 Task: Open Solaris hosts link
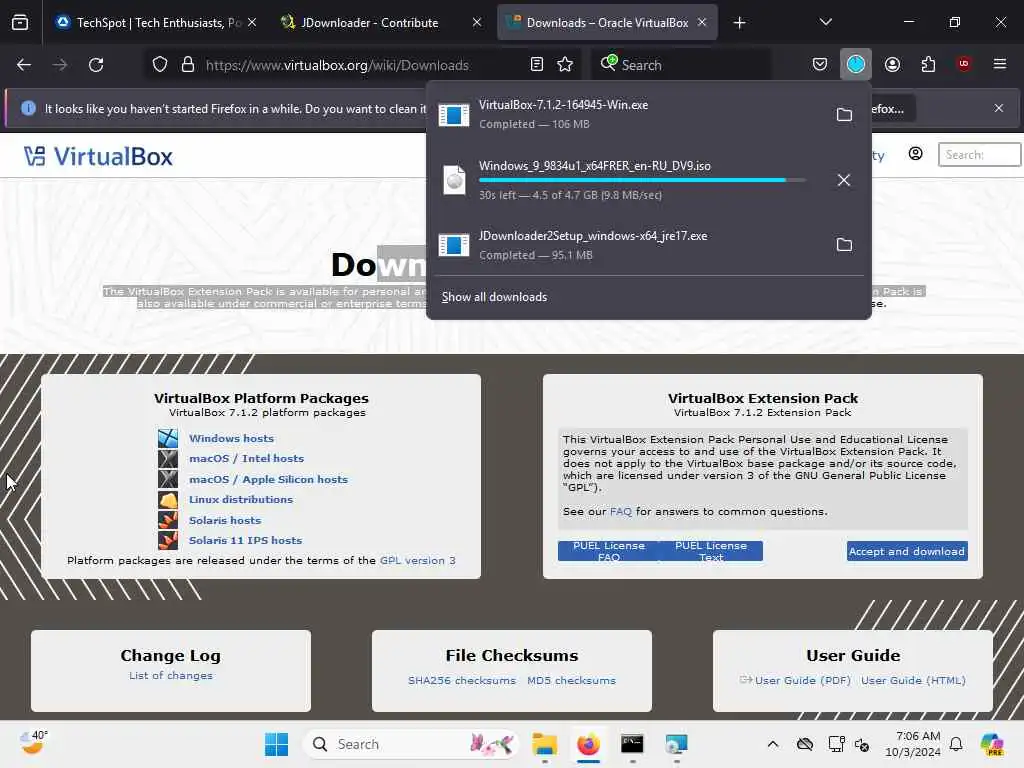[x=225, y=520]
